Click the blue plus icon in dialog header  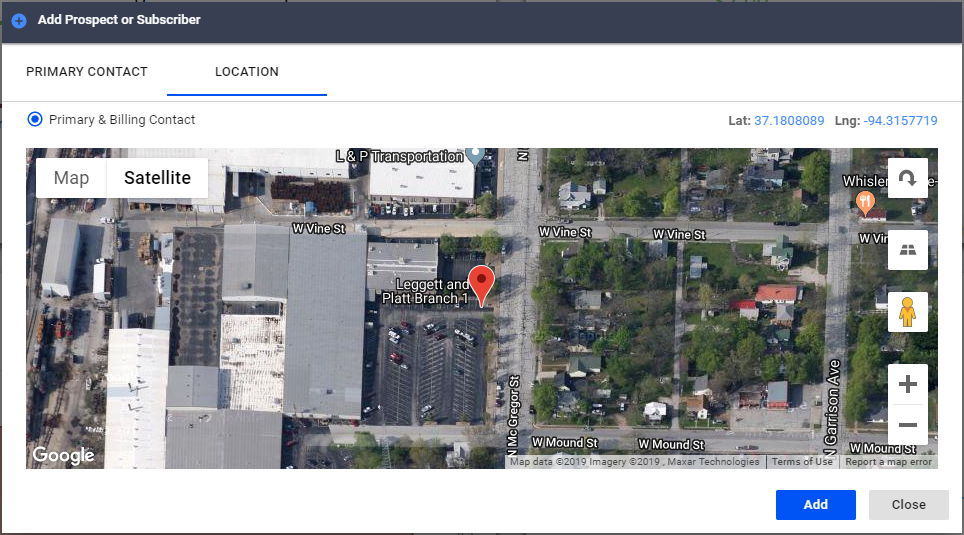pyautogui.click(x=19, y=21)
